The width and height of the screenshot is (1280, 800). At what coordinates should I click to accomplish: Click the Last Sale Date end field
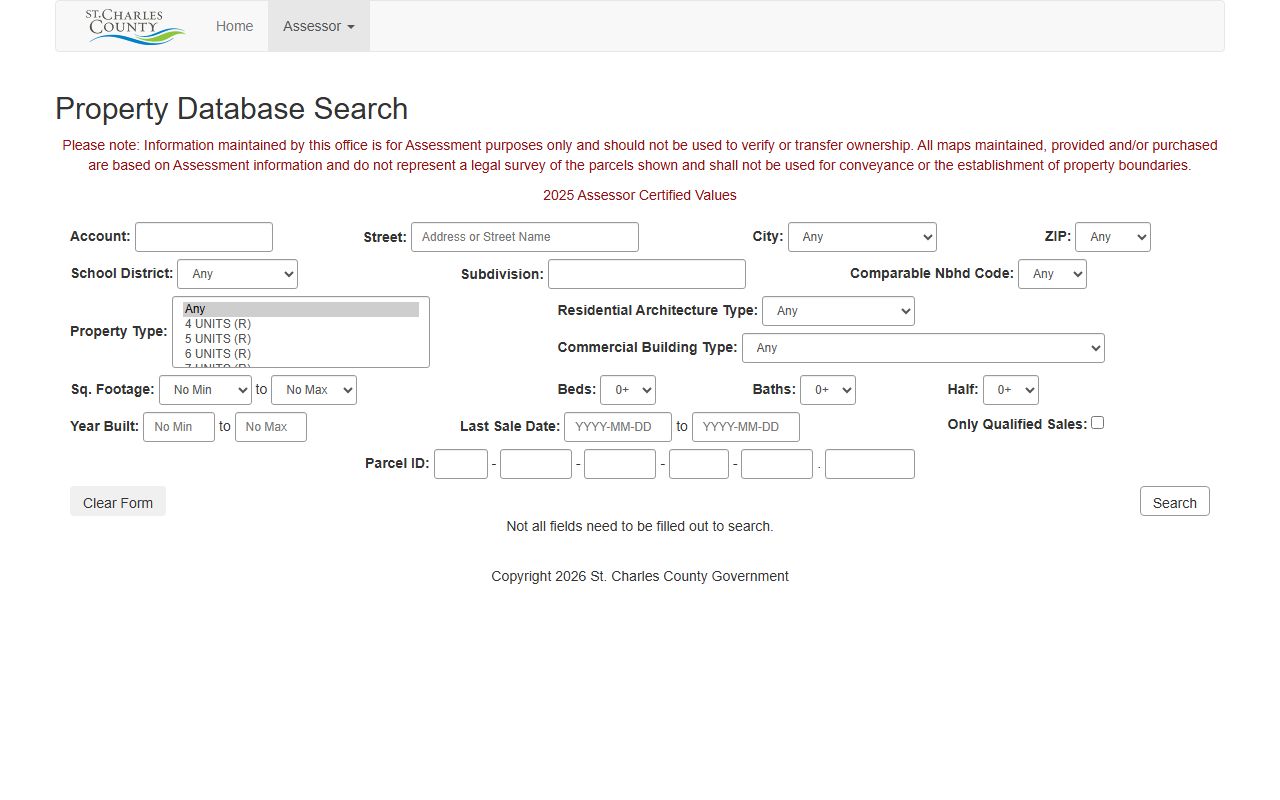click(x=746, y=427)
